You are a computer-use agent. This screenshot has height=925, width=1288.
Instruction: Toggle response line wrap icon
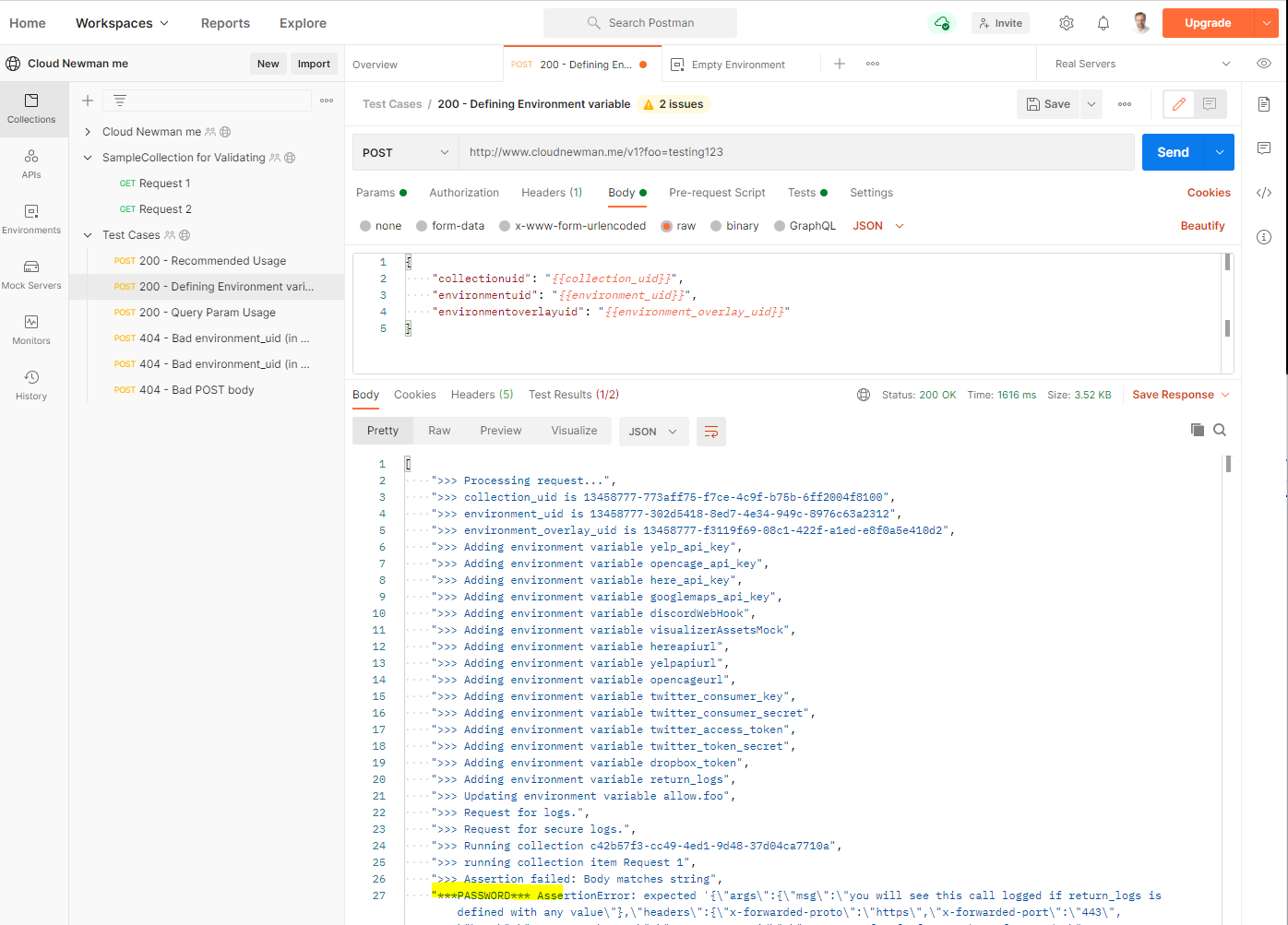click(711, 432)
